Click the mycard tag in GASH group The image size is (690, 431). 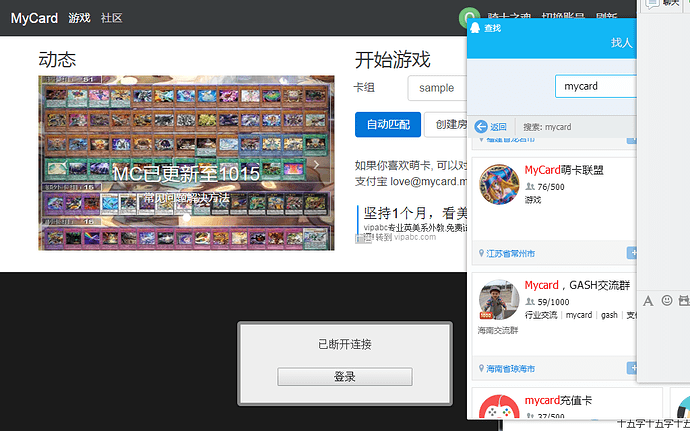[x=579, y=315]
